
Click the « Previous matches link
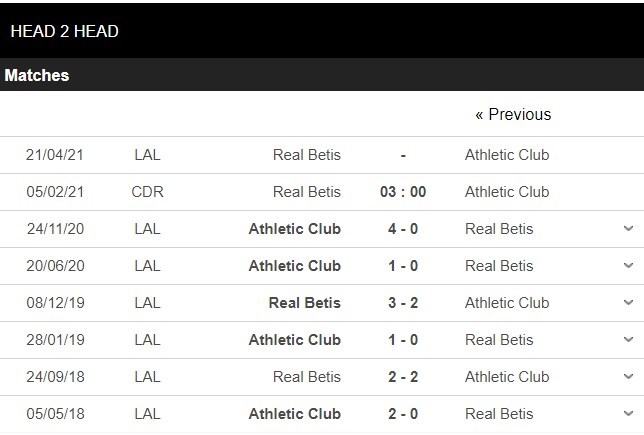pyautogui.click(x=513, y=114)
